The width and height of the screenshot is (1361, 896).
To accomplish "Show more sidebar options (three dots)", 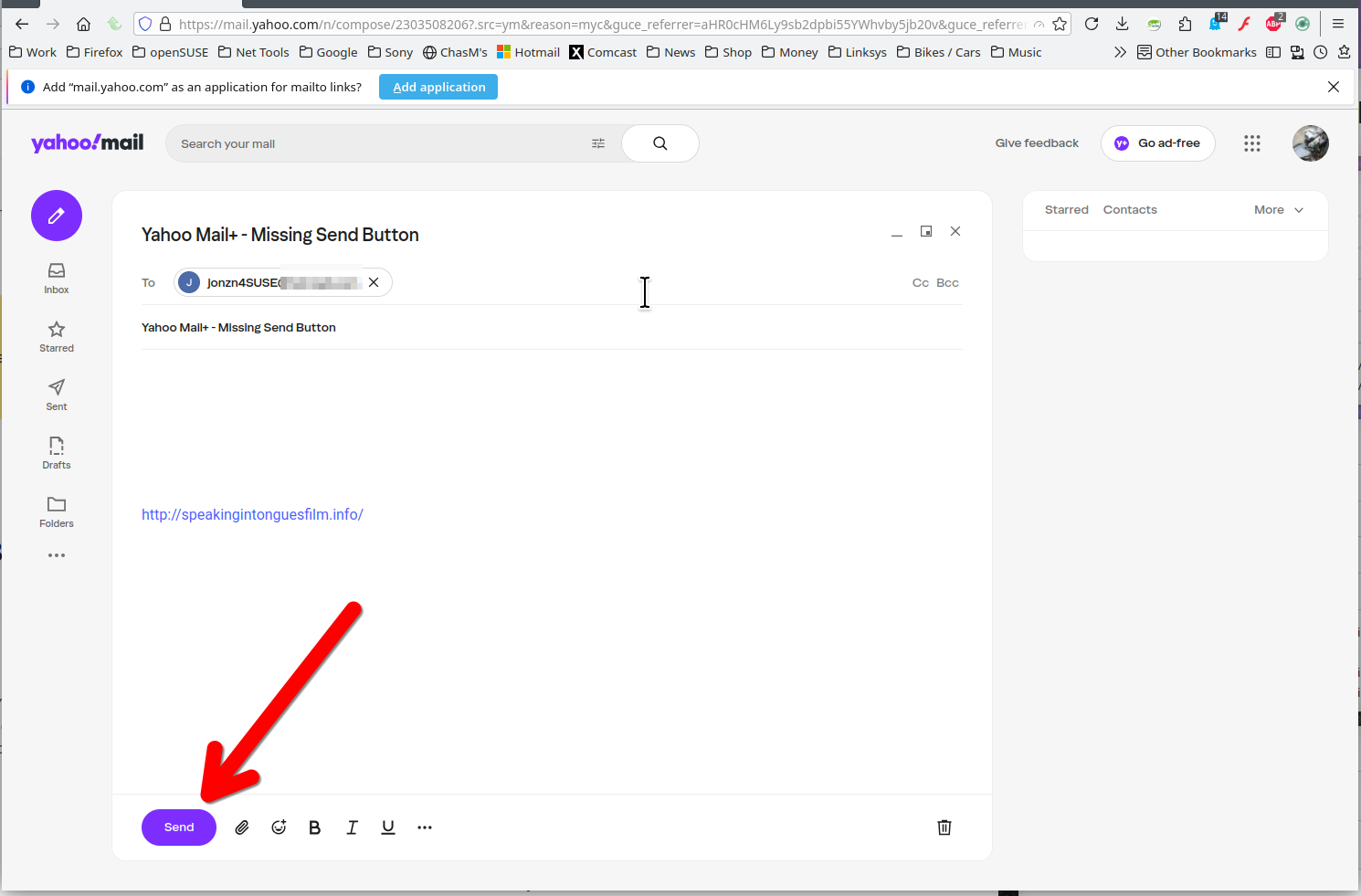I will tap(57, 555).
